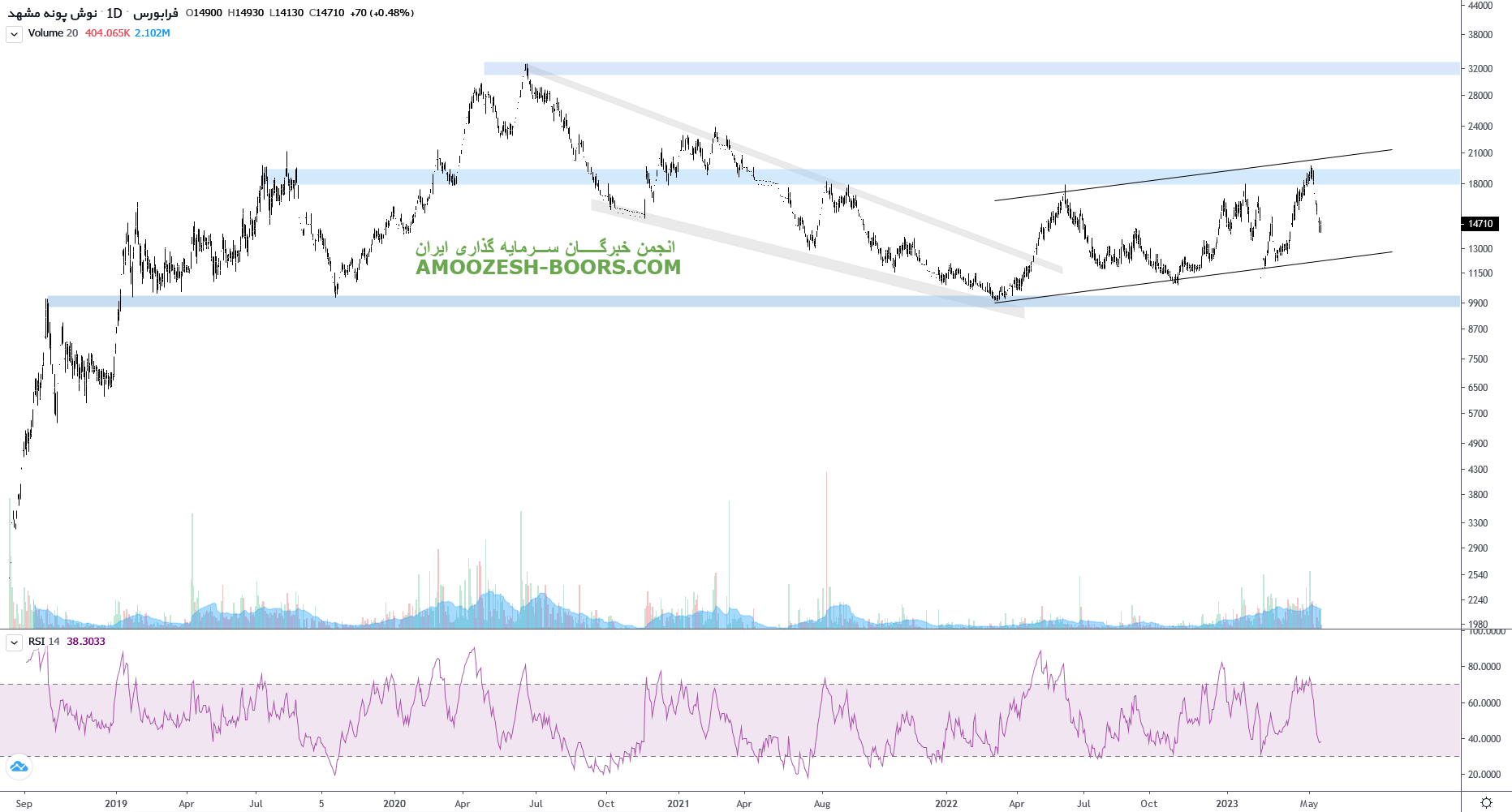The width and height of the screenshot is (1512, 812).
Task: Open chart settings with the gear icon
Action: (1486, 802)
